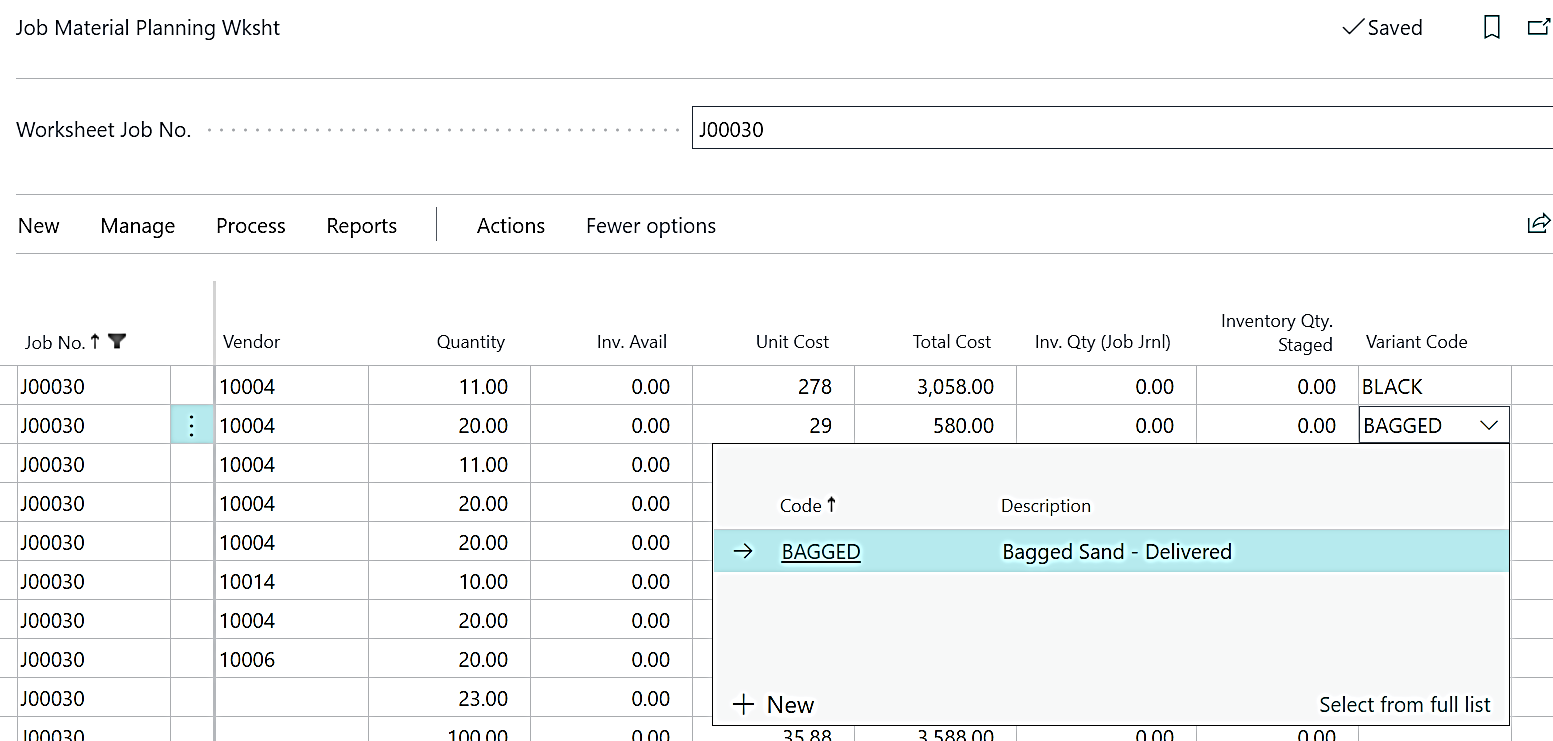Click Select from full list
This screenshot has height=741, width=1553.
point(1404,705)
